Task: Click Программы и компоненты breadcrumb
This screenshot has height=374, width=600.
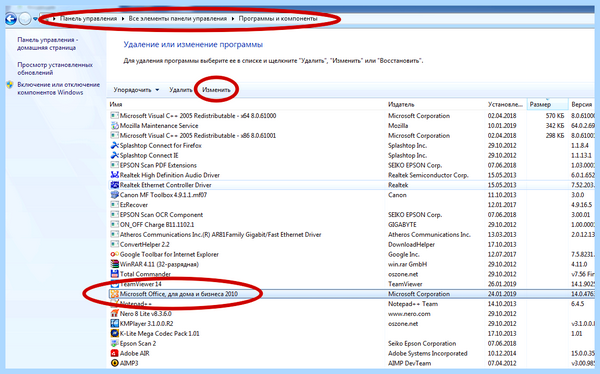Action: [278, 18]
